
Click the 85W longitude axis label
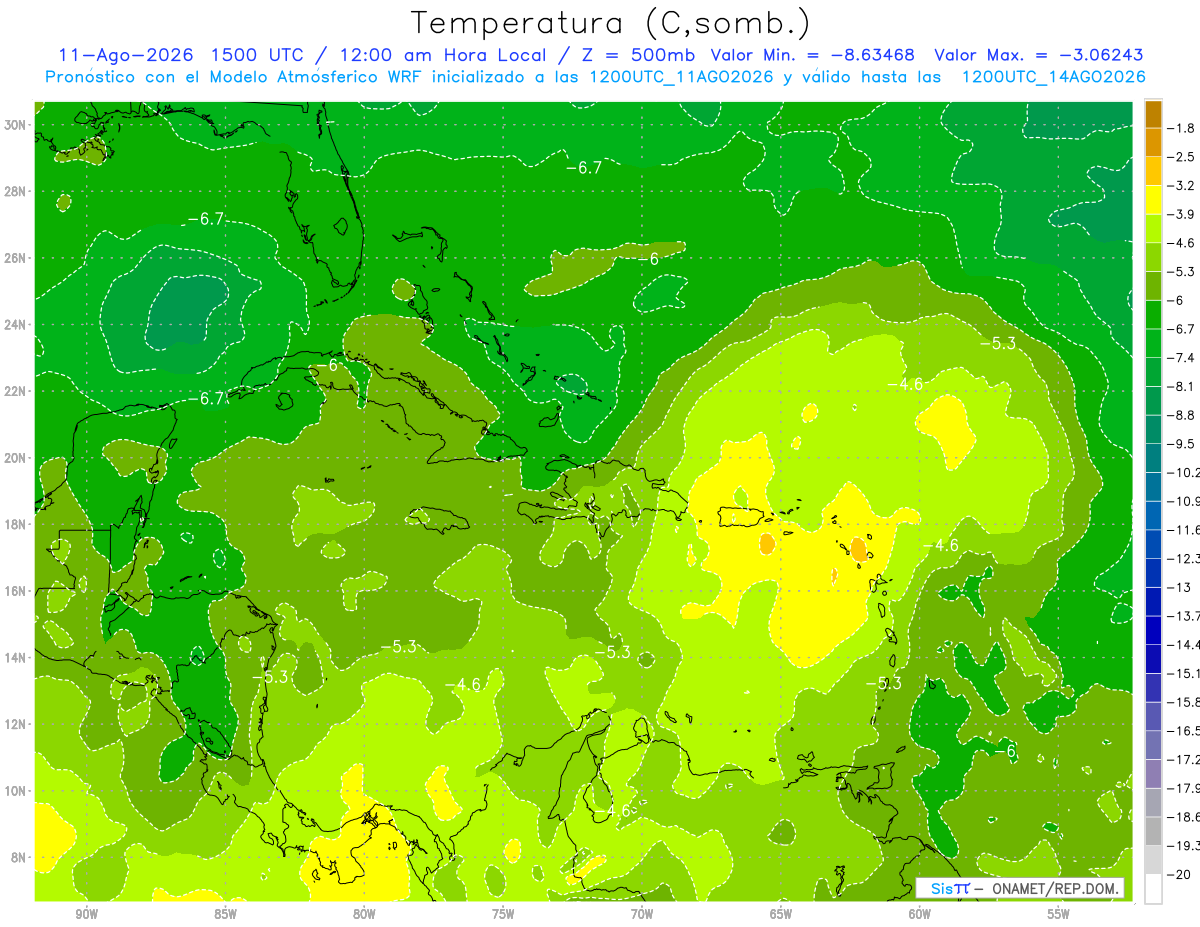(x=225, y=914)
